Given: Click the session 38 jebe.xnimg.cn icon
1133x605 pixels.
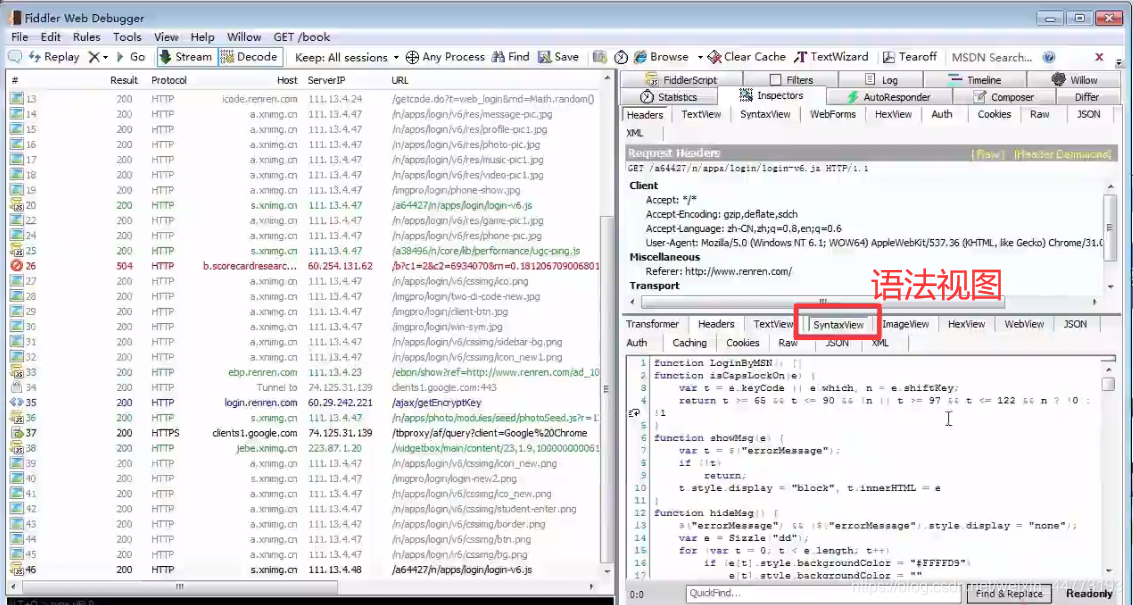Looking at the screenshot, I should pyautogui.click(x=16, y=448).
